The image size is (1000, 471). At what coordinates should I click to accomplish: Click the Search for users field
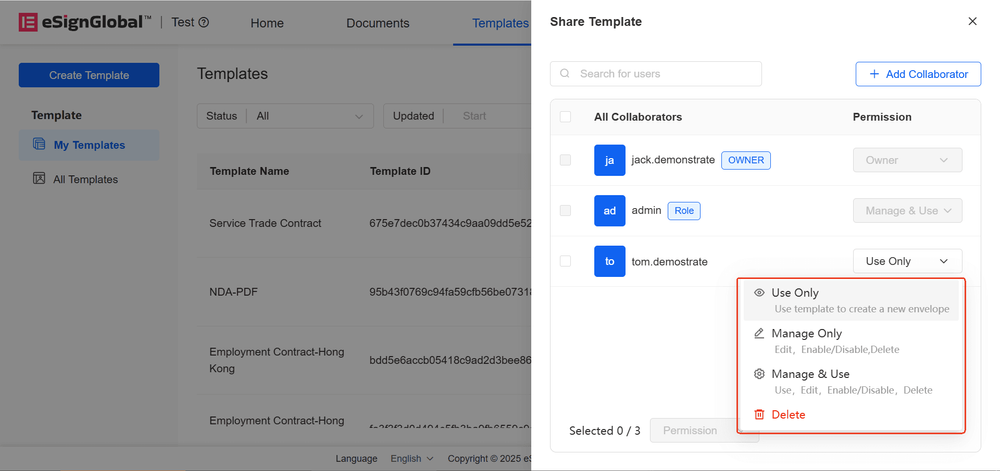point(665,74)
